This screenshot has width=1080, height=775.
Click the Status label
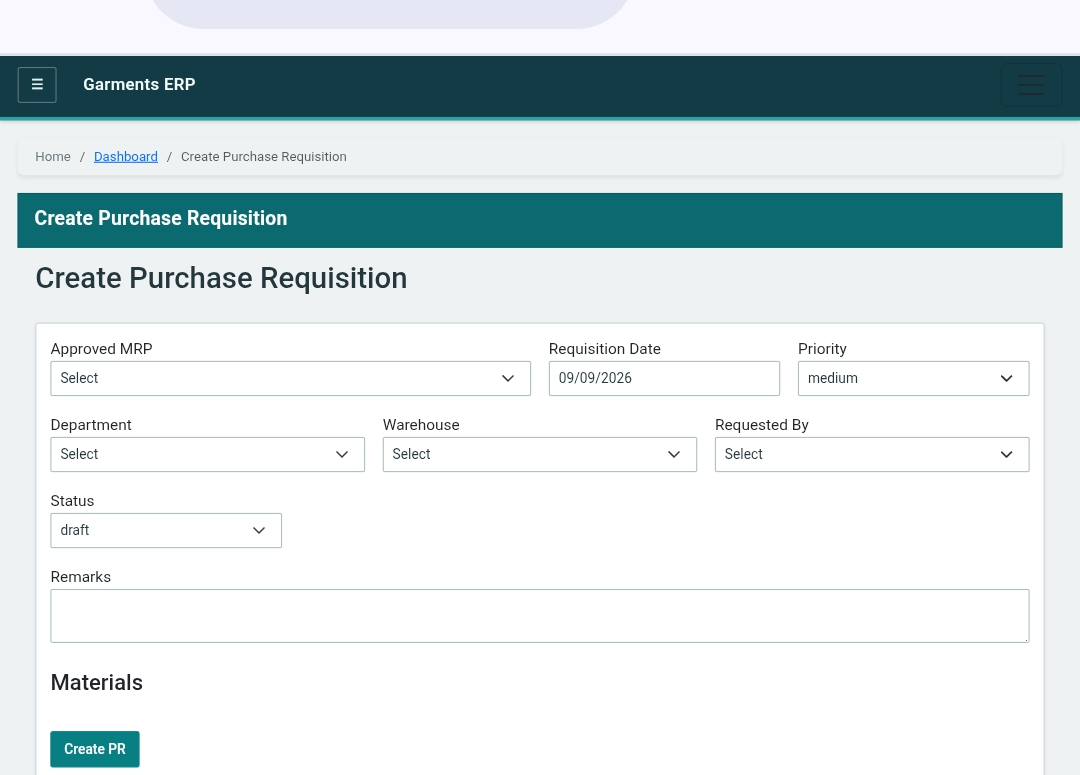[x=72, y=501]
